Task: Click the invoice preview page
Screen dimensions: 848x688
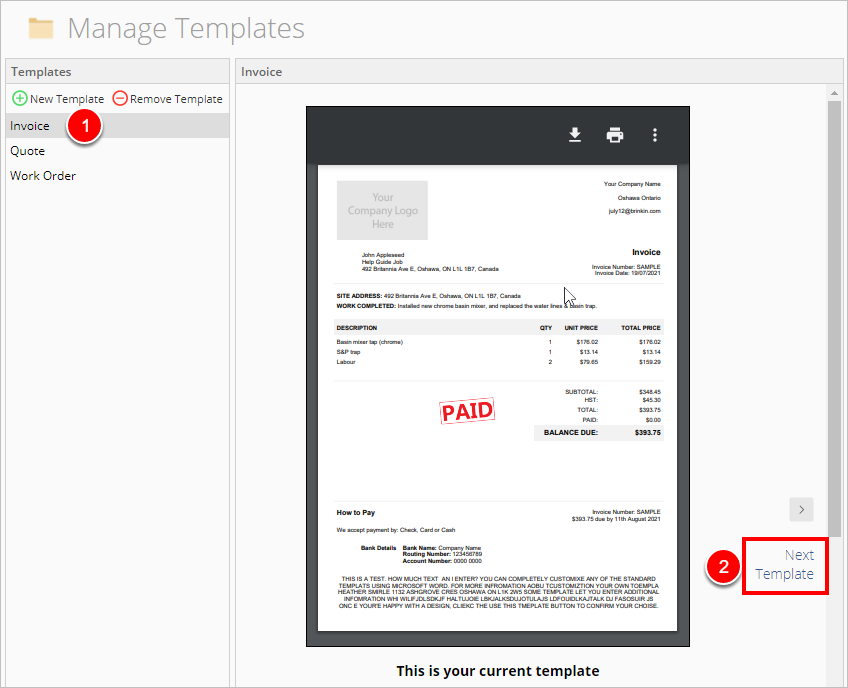Action: [497, 398]
